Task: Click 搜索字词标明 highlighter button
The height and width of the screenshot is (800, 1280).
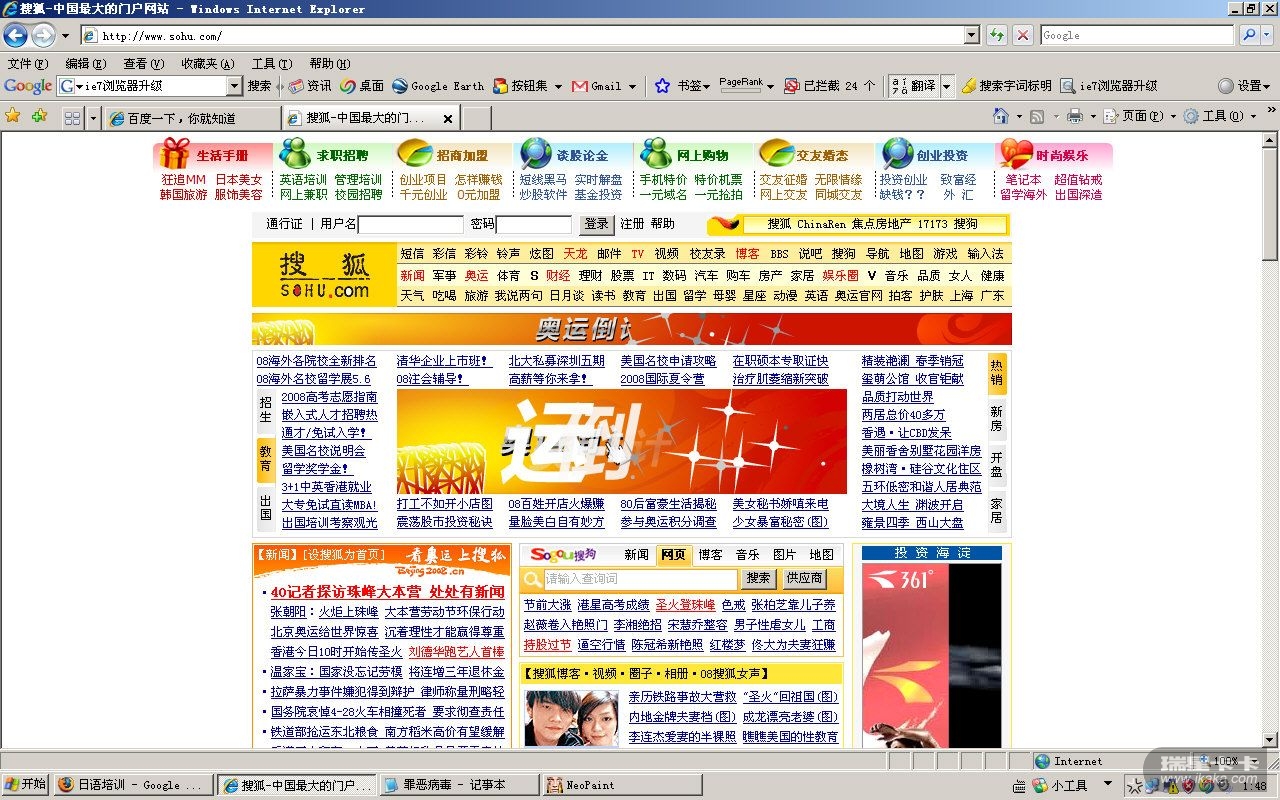Action: click(x=1007, y=86)
